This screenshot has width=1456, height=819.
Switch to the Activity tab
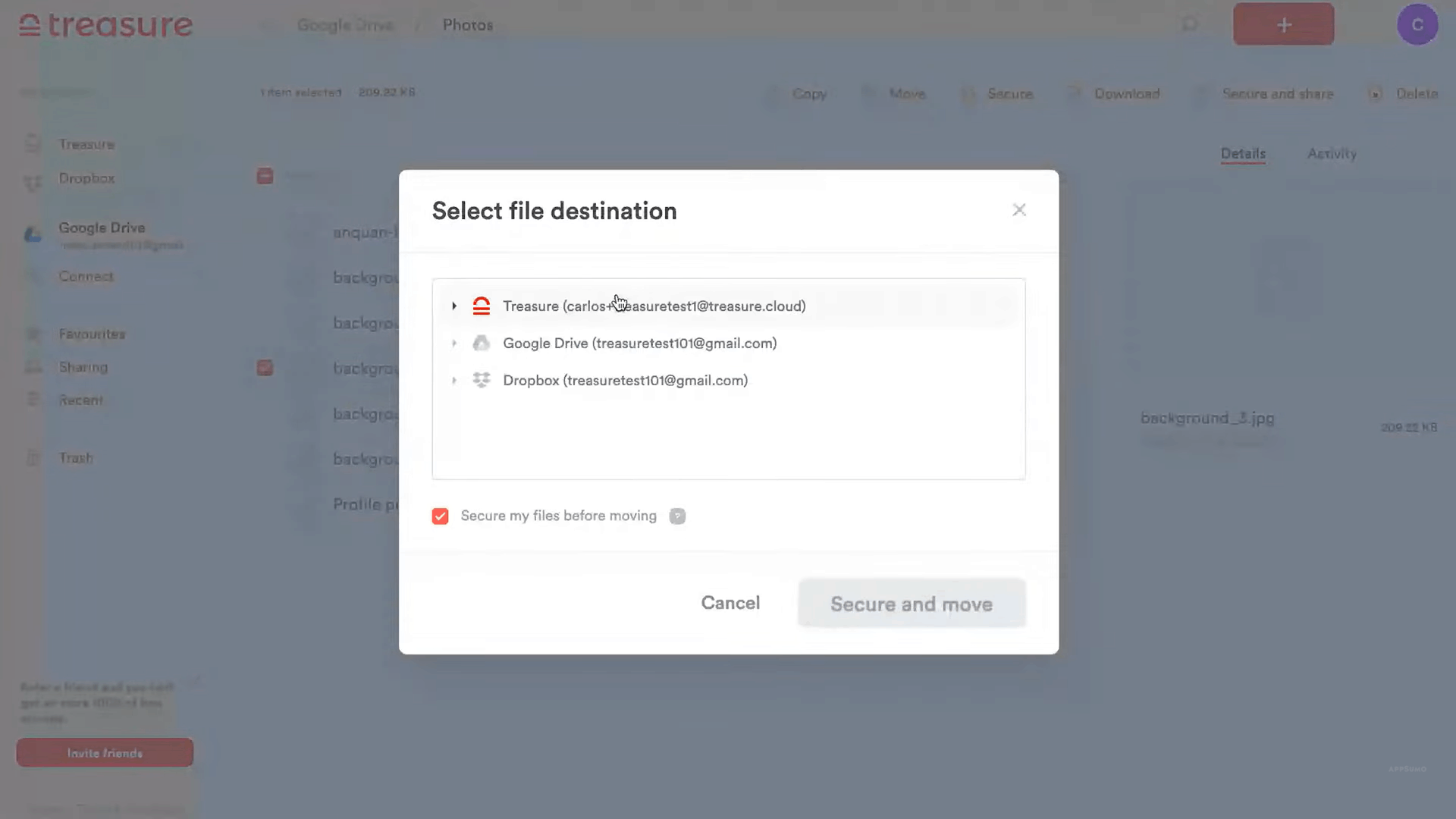point(1332,154)
